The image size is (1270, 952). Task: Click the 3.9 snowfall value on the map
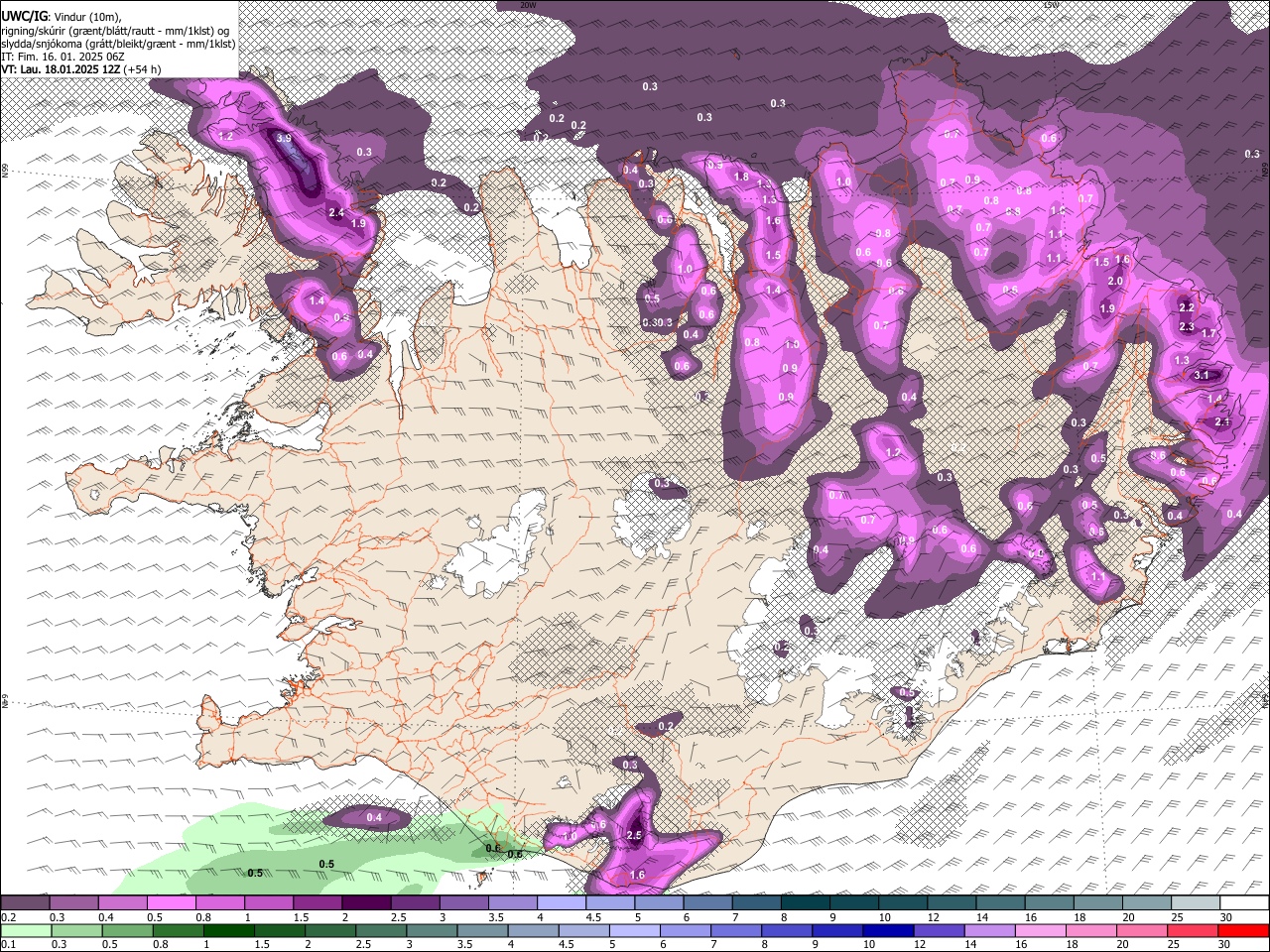[x=284, y=139]
